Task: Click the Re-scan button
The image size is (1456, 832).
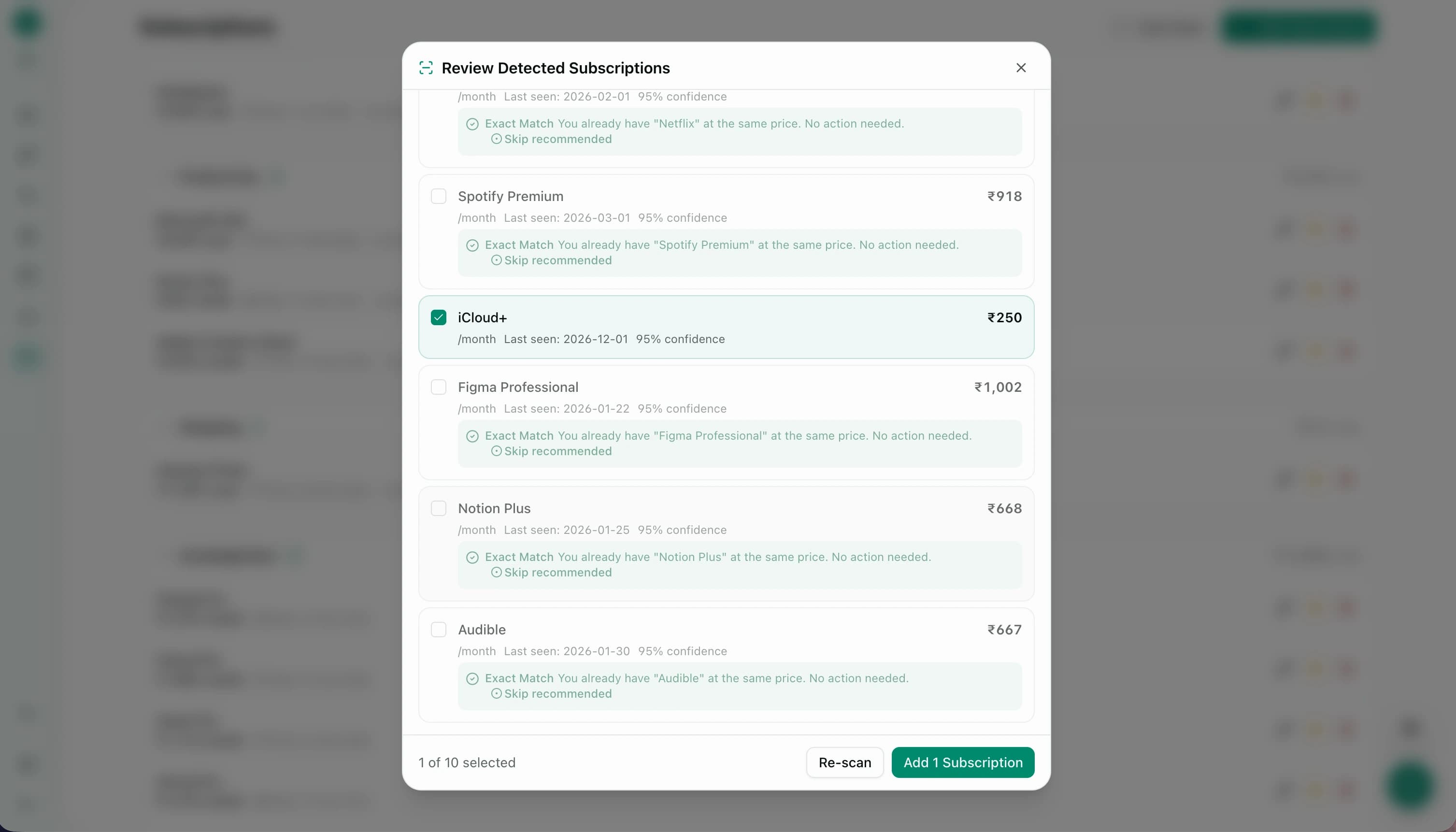Action: (x=844, y=762)
